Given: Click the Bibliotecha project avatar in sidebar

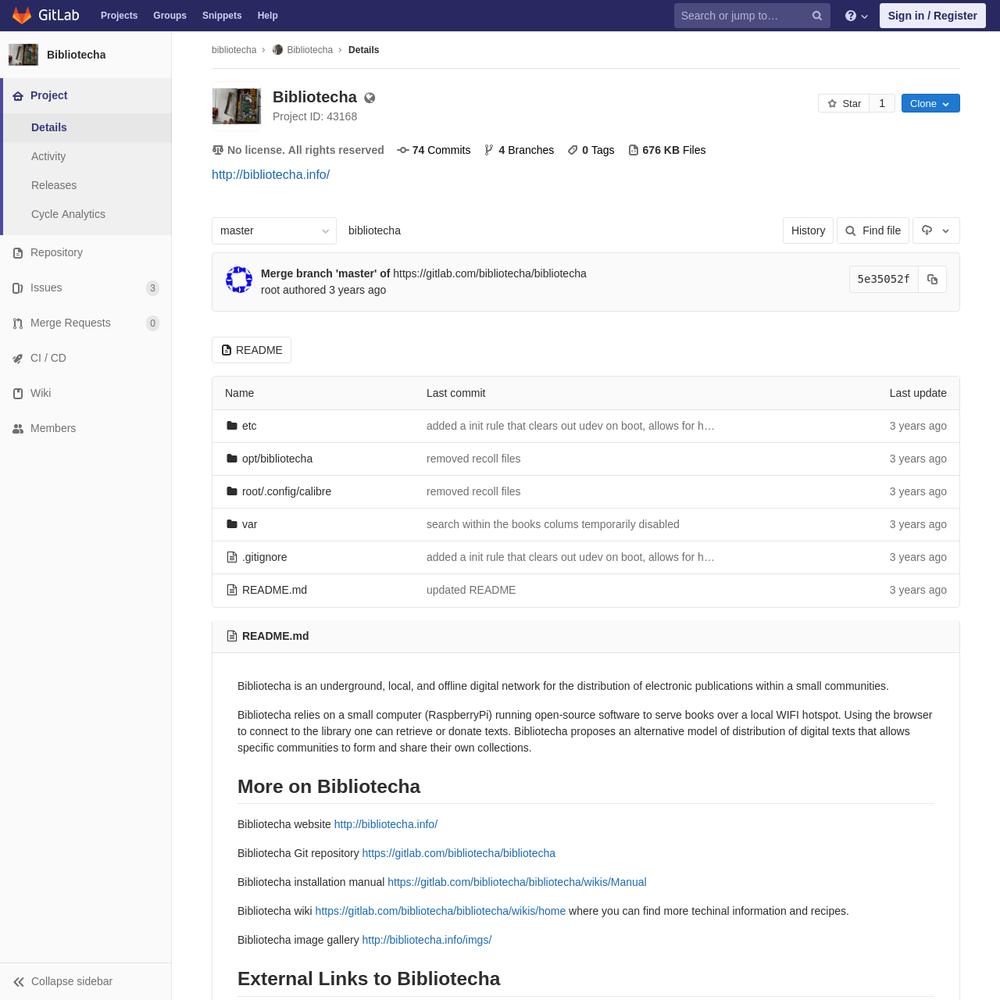Looking at the screenshot, I should (x=23, y=55).
